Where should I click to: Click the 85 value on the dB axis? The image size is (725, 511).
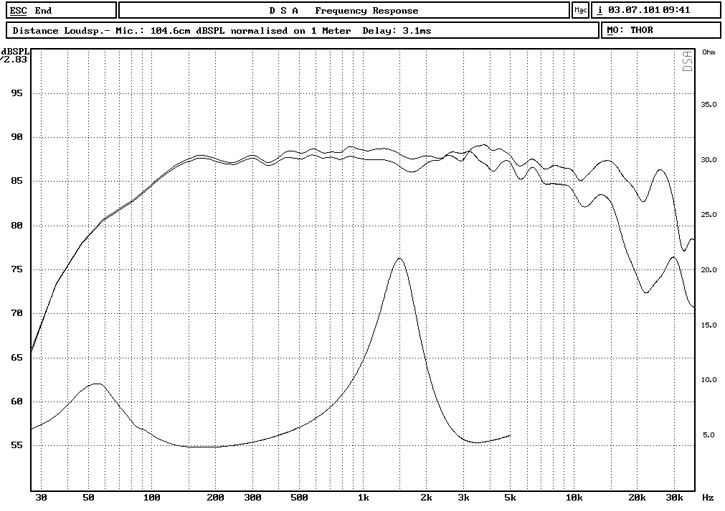(x=16, y=181)
